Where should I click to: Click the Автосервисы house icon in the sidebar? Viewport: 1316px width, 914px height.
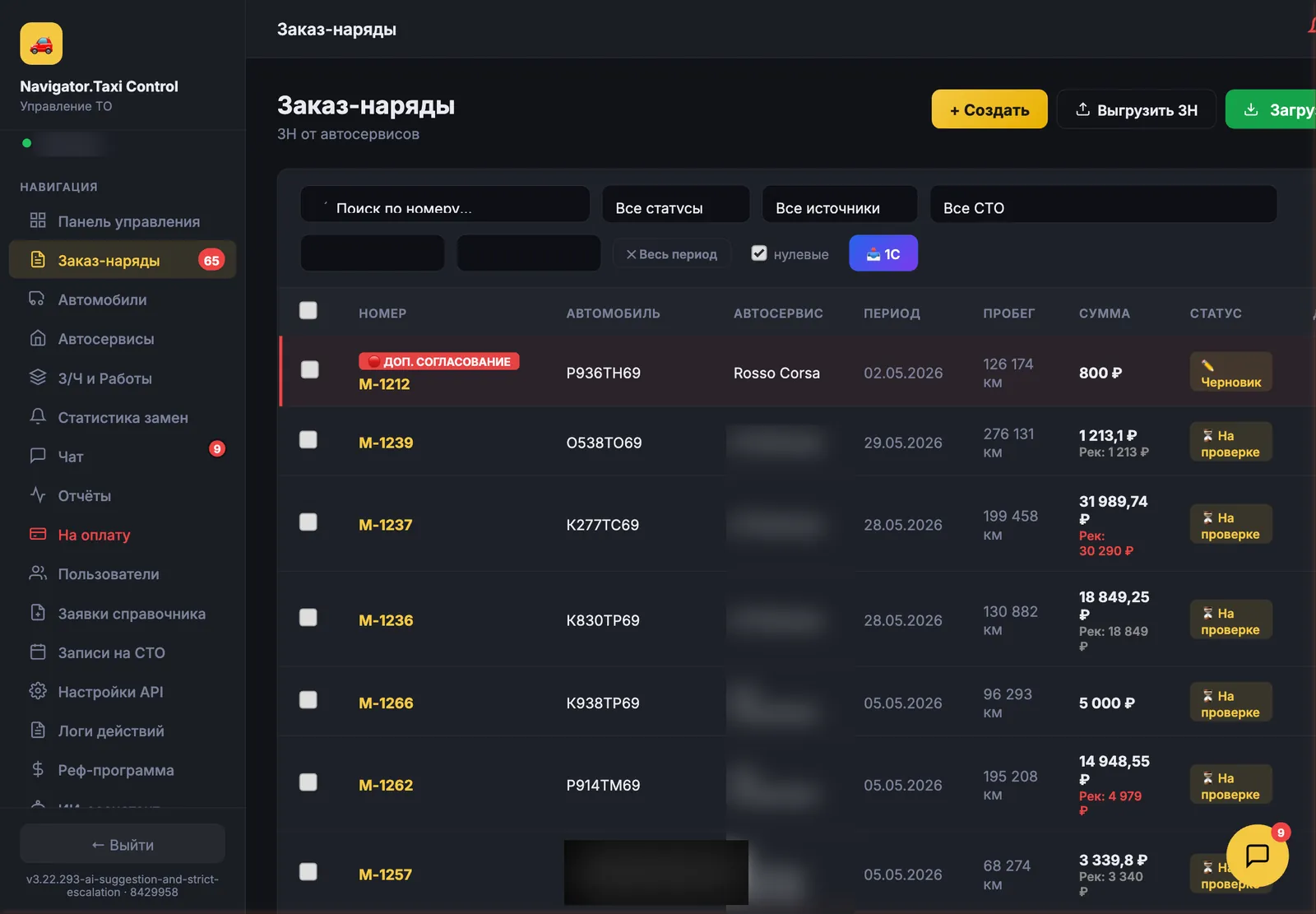tap(38, 338)
